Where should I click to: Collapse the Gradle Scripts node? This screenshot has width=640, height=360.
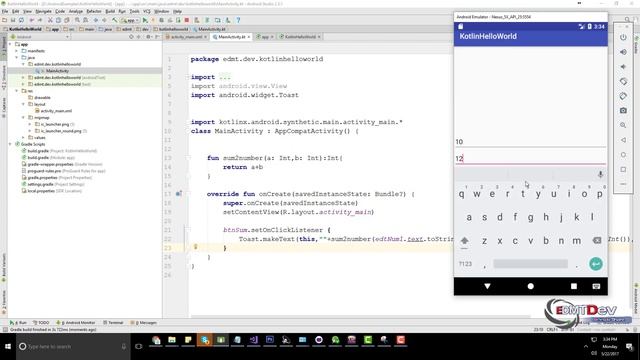click(x=10, y=144)
